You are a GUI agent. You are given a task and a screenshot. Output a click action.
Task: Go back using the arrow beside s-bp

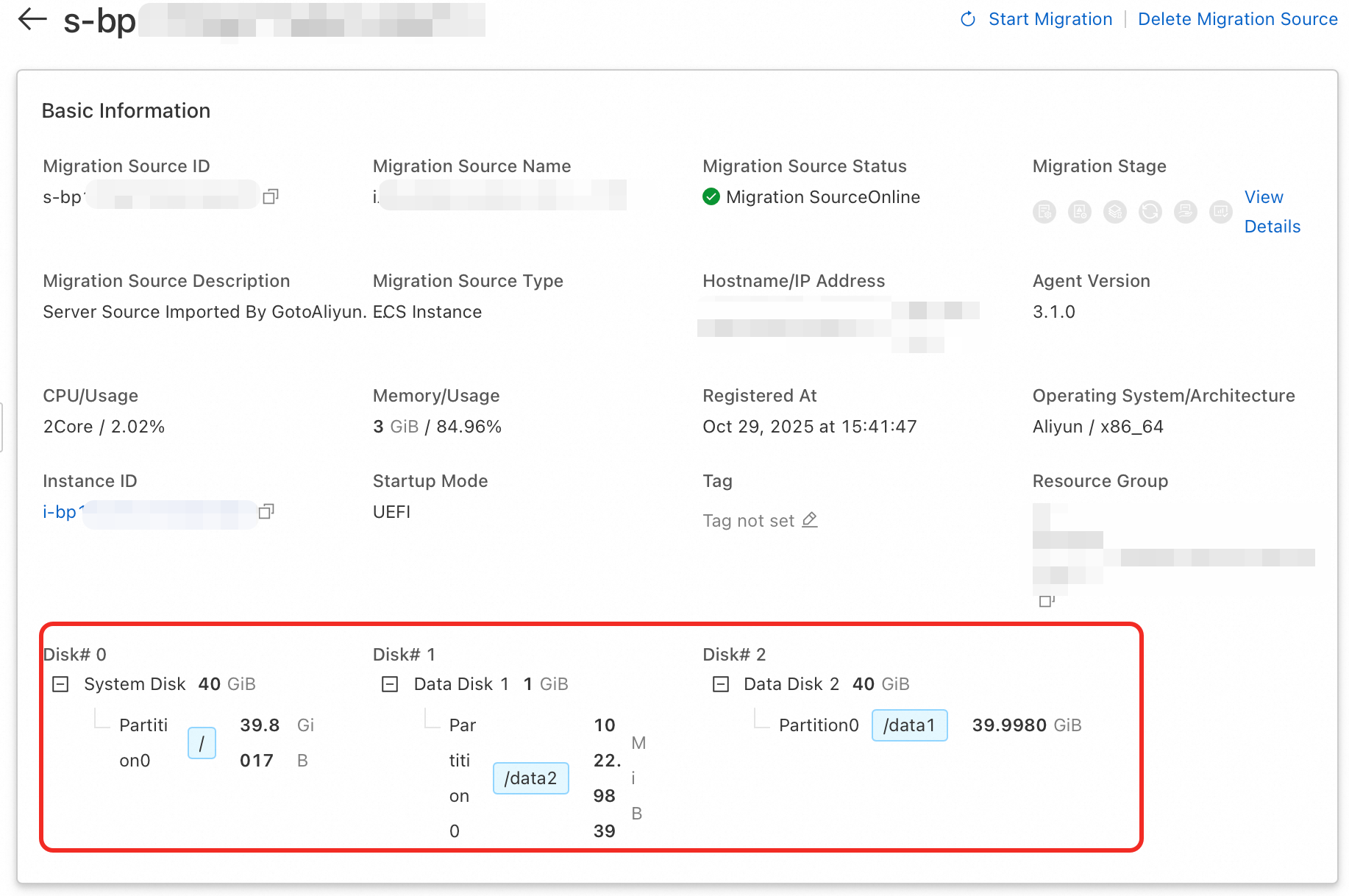[32, 20]
